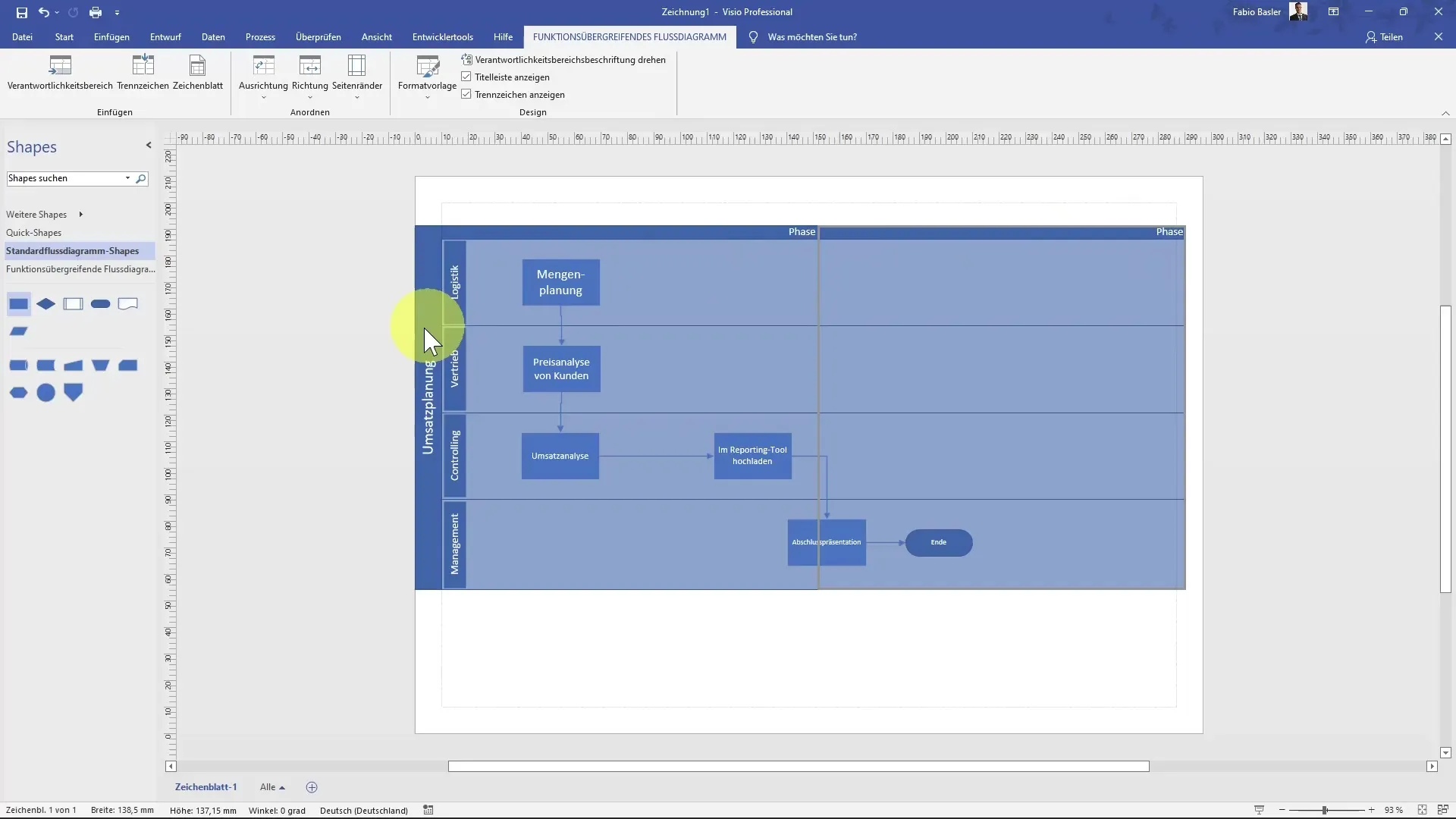Expand the Weitere Shapes submenu arrow

pos(80,215)
